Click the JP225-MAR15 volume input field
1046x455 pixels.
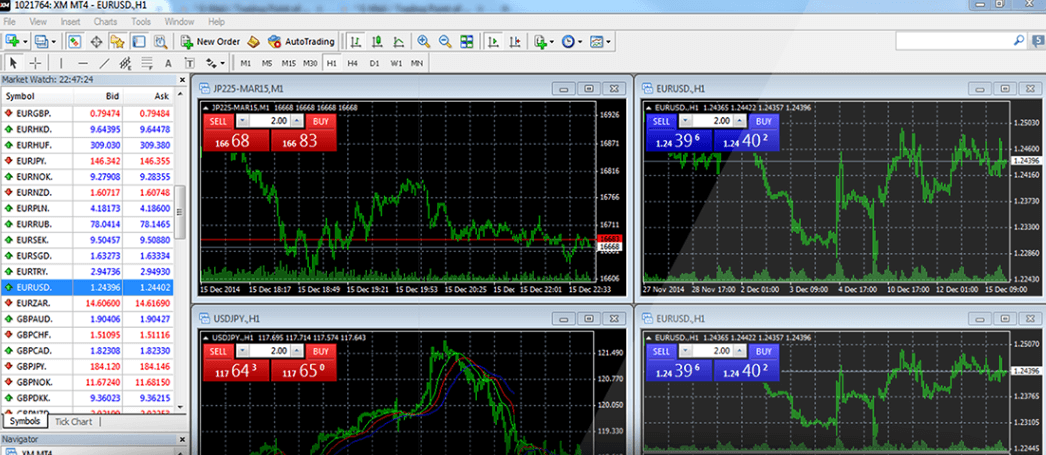[270, 121]
